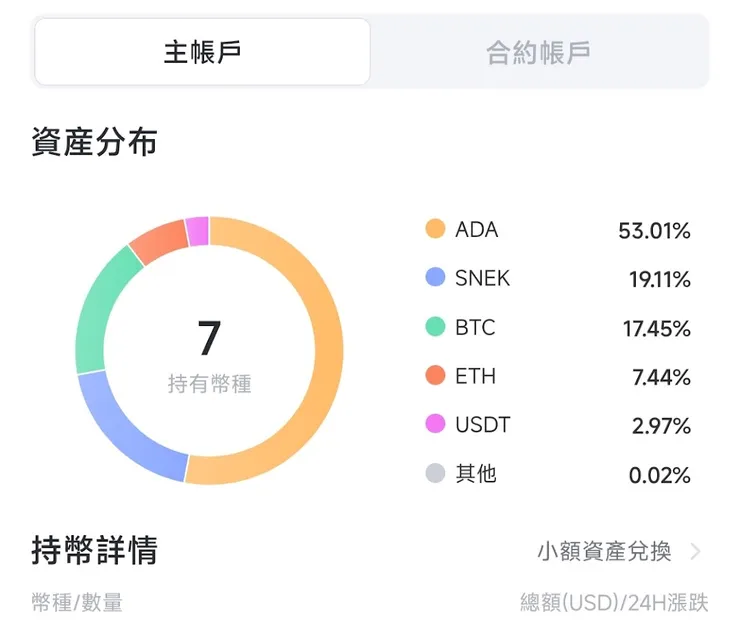Image resolution: width=740 pixels, height=620 pixels.
Task: Click the pink USDT legend dot
Action: 435,425
